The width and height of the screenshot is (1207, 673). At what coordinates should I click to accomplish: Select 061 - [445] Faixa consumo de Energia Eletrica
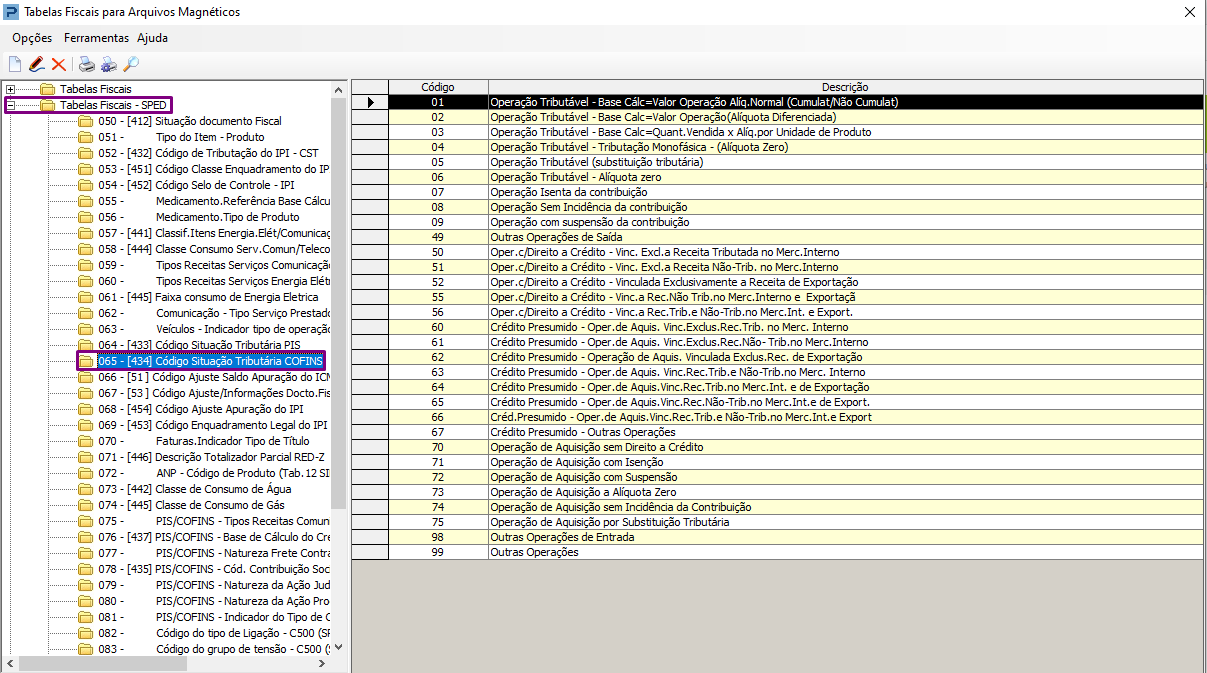(208, 297)
